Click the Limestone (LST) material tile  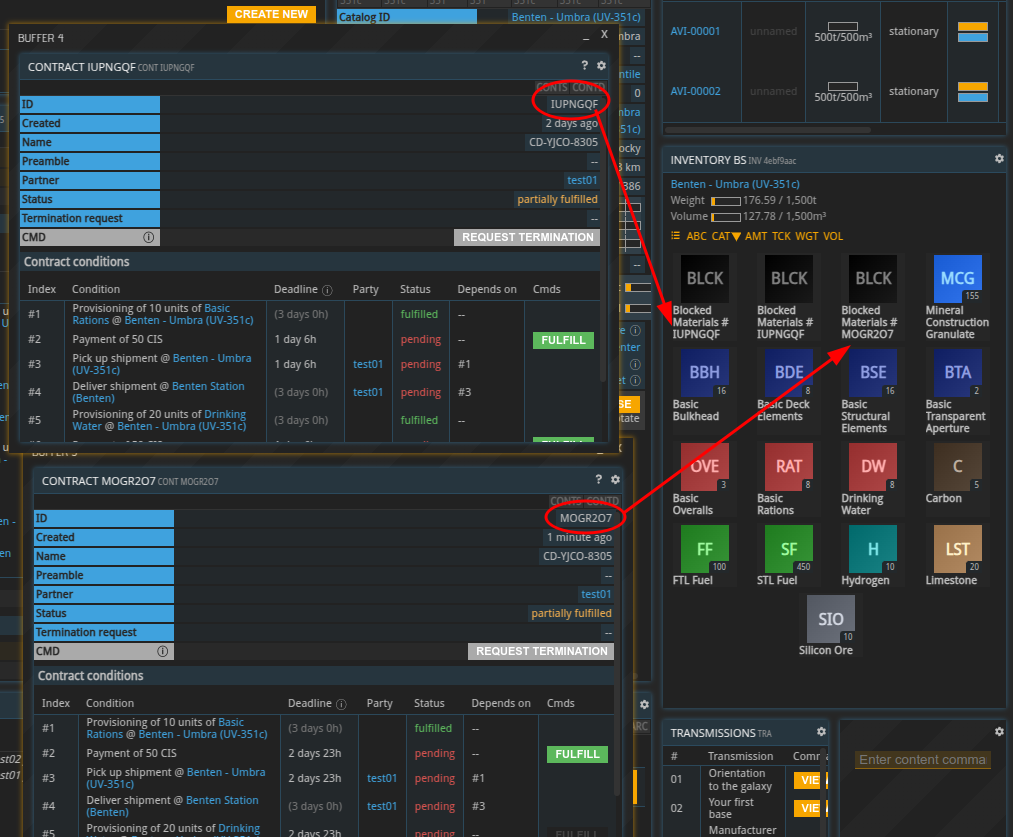(957, 549)
